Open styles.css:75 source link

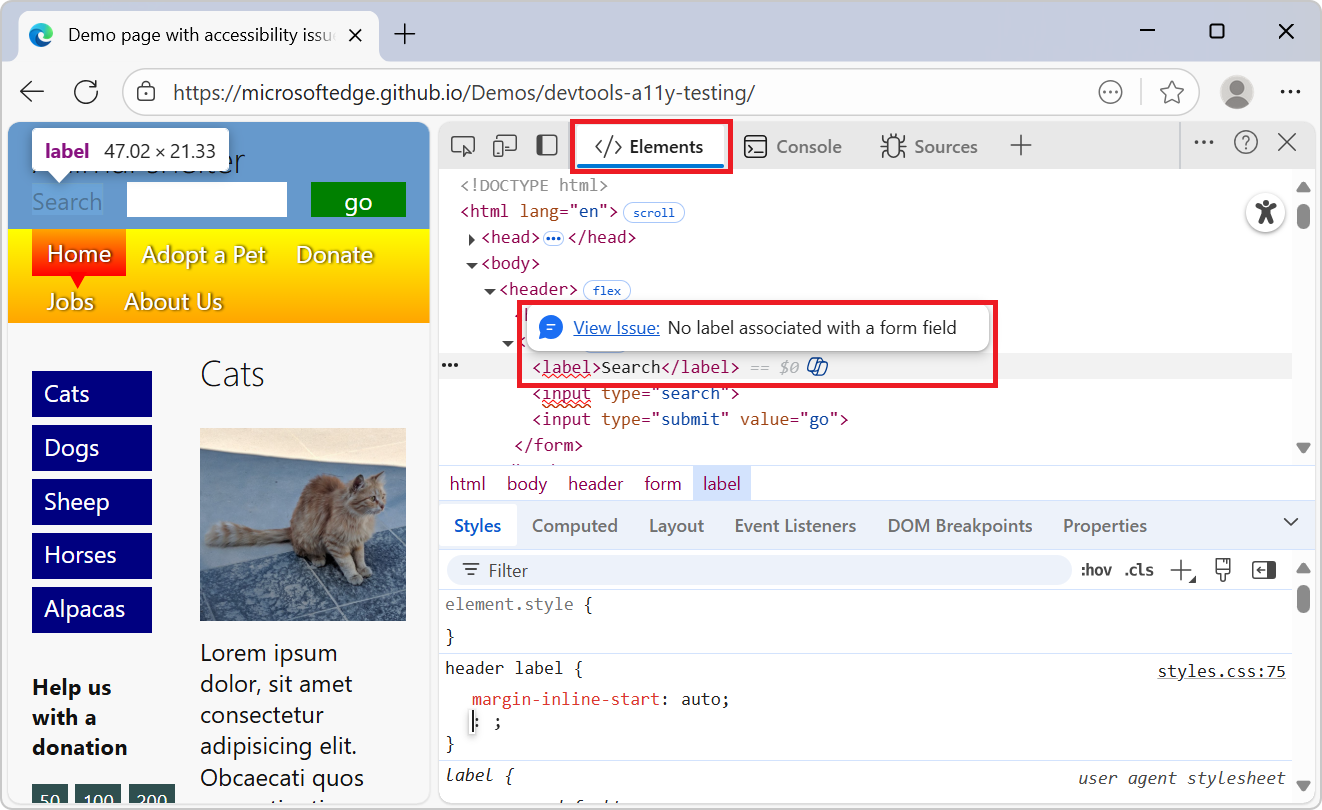pos(1221,671)
